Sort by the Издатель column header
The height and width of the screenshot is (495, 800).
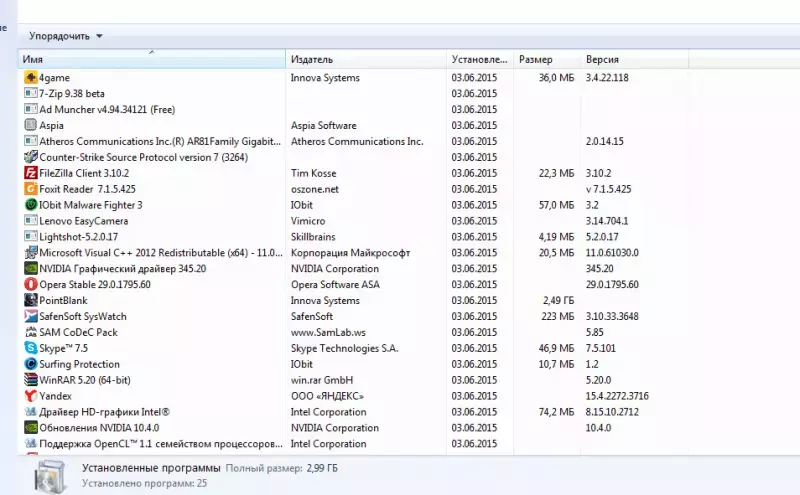click(x=366, y=59)
